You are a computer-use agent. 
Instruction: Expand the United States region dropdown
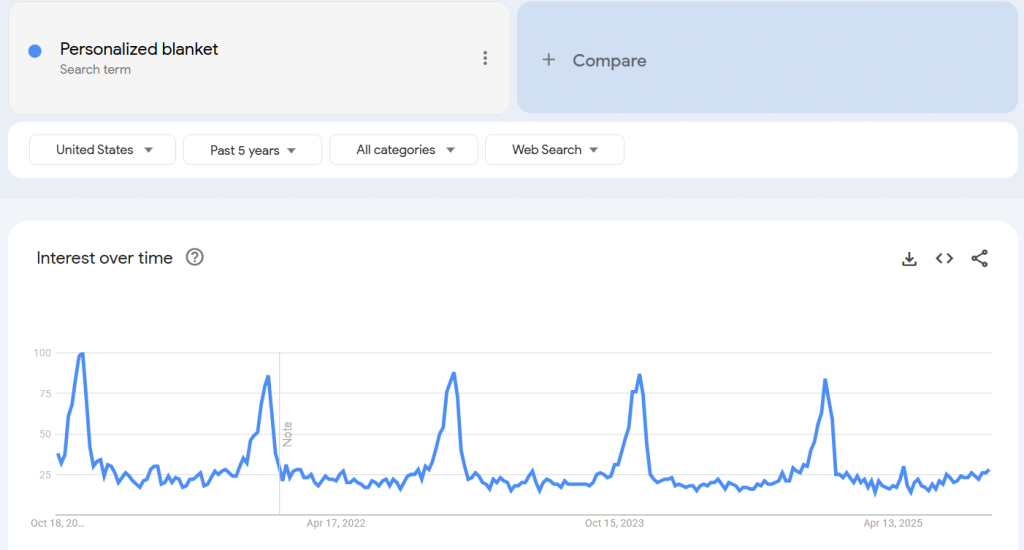coord(103,150)
